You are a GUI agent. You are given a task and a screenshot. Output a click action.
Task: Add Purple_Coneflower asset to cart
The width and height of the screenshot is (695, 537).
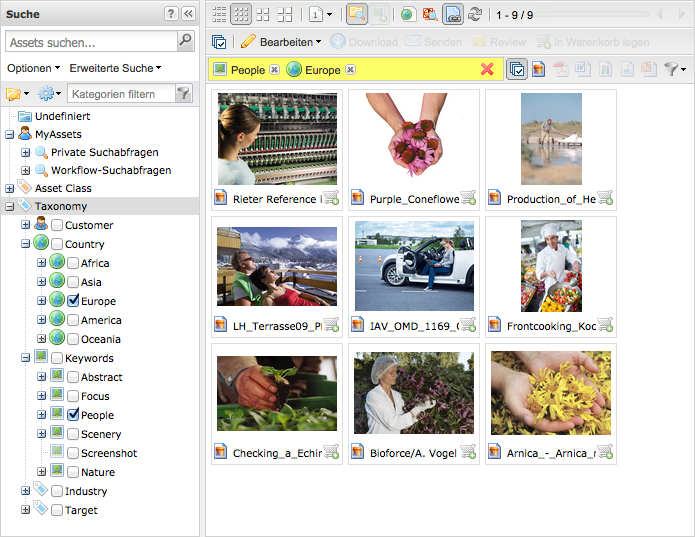pos(468,198)
